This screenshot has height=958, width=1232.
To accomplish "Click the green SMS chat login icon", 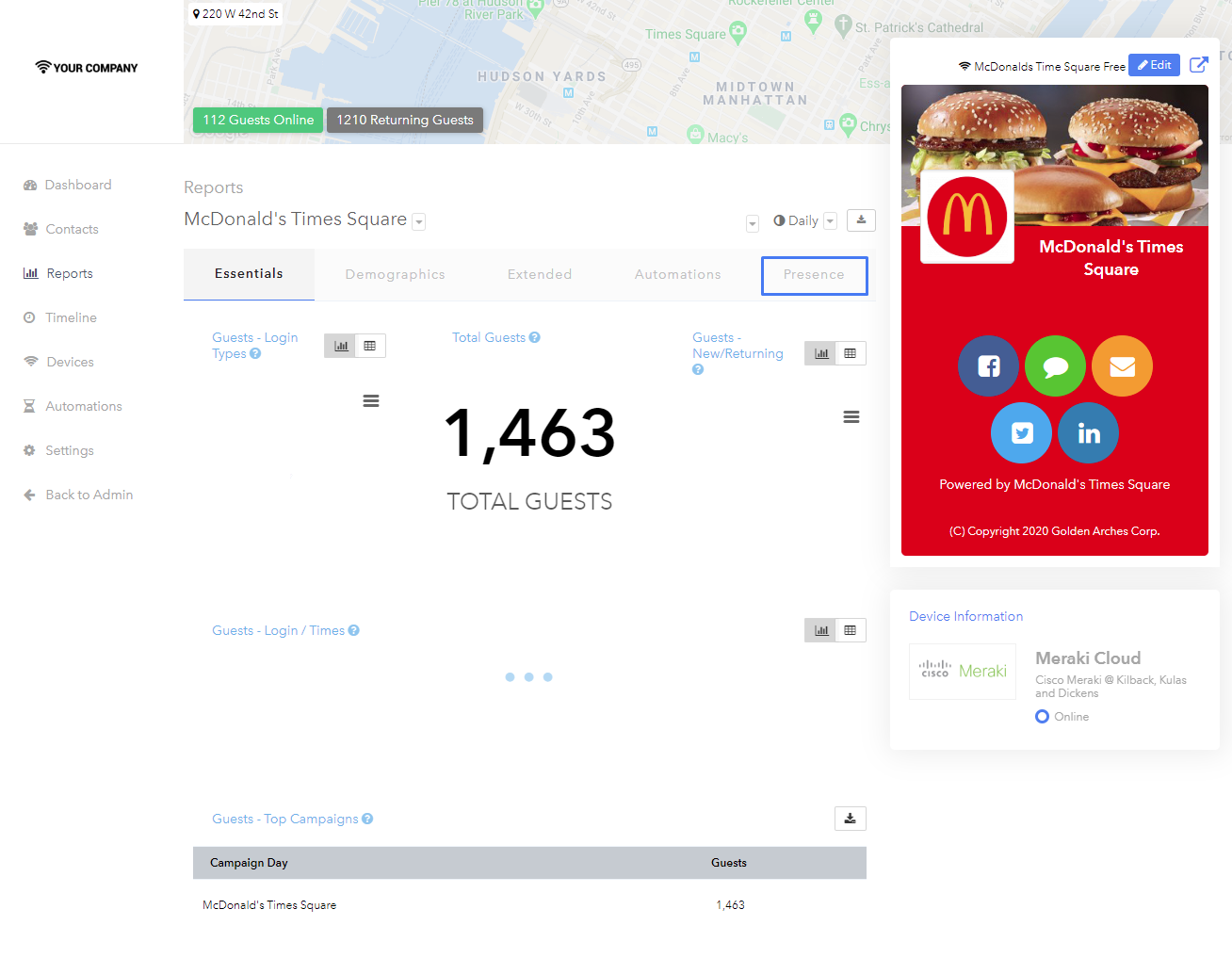I will click(1055, 365).
